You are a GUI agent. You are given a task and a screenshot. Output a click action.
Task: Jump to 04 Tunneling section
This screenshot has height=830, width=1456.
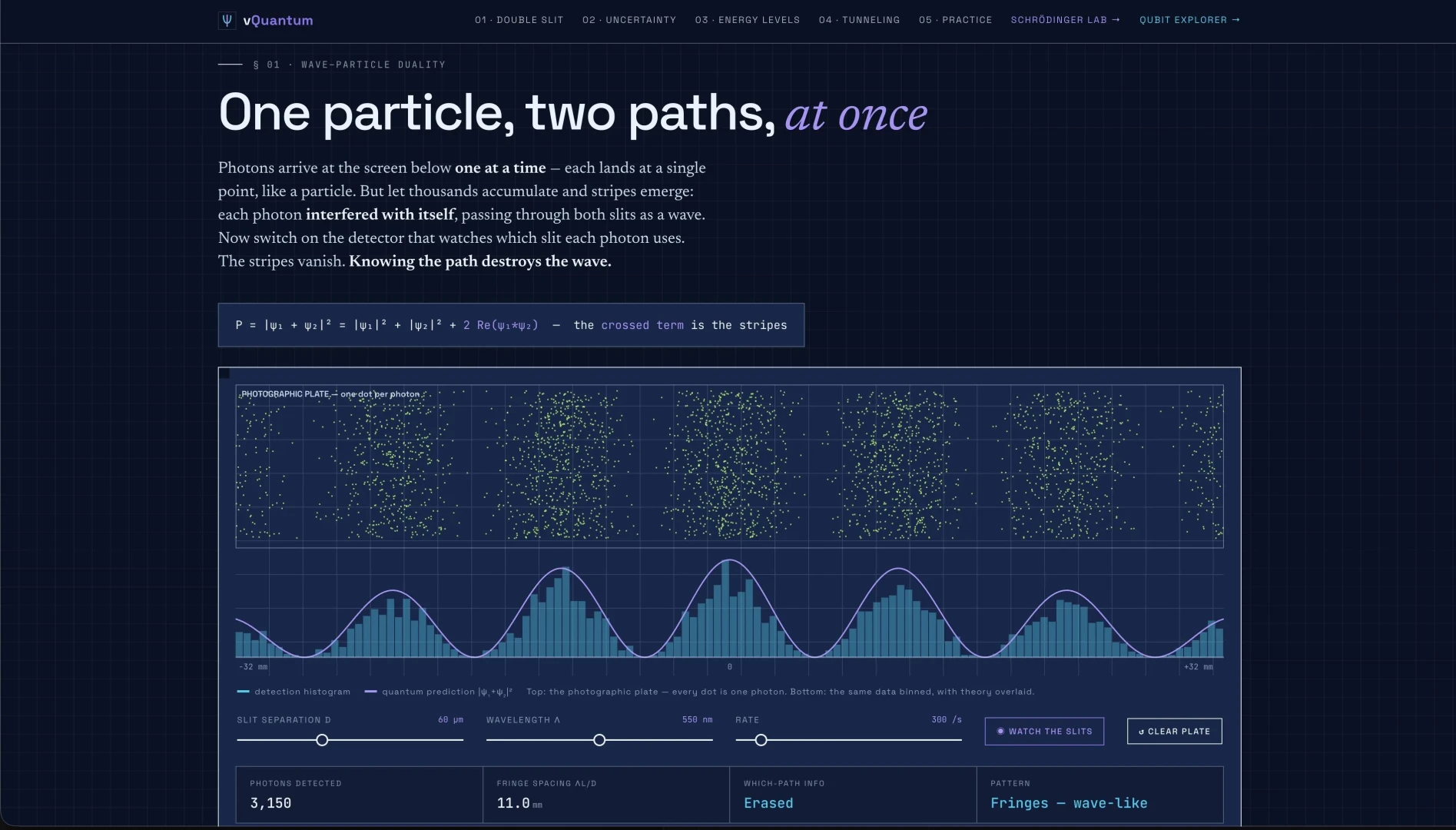point(859,20)
